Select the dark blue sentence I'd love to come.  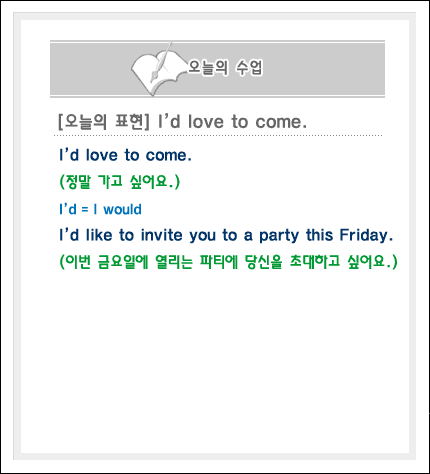125,155
